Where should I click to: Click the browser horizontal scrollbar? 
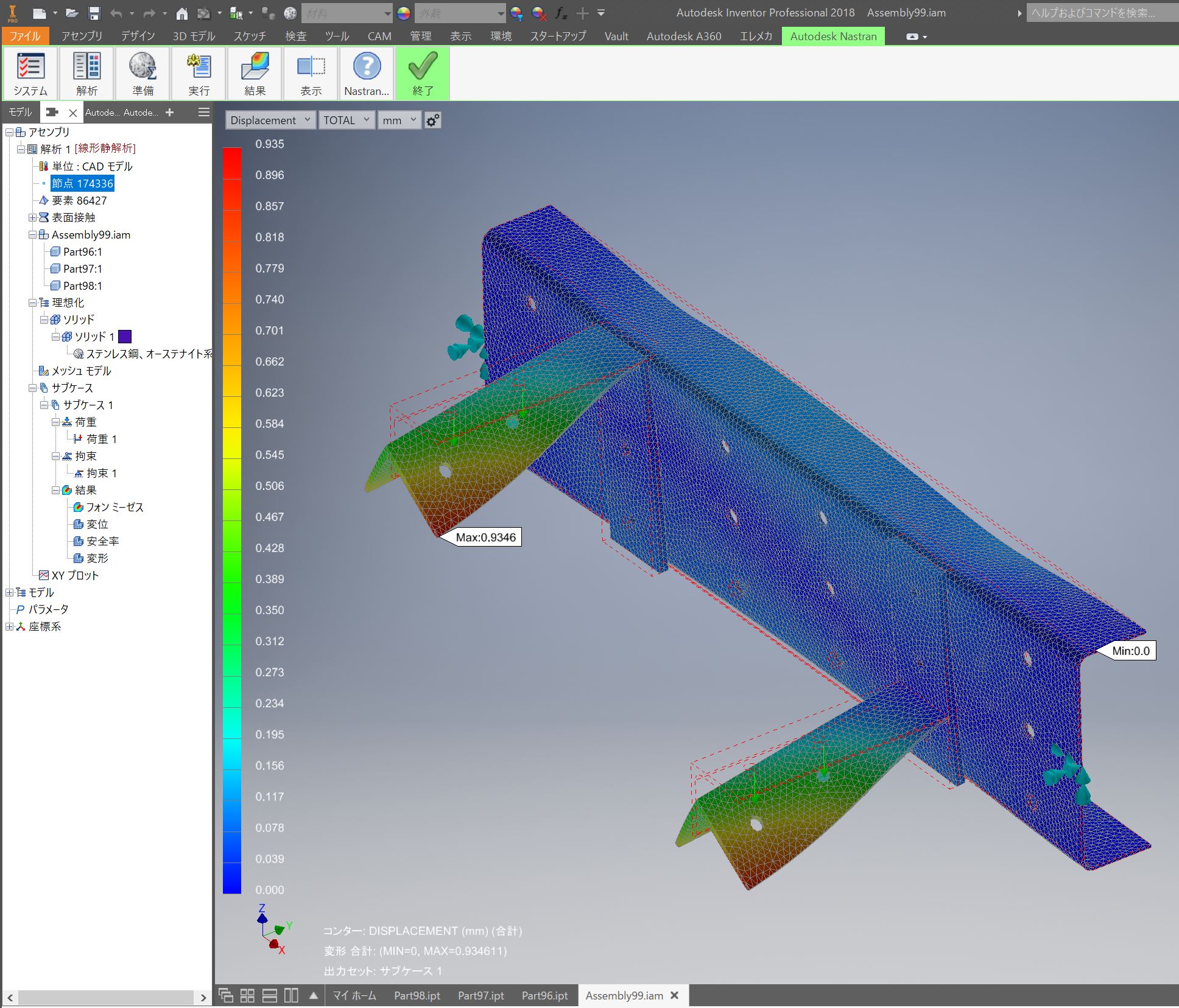click(x=106, y=998)
